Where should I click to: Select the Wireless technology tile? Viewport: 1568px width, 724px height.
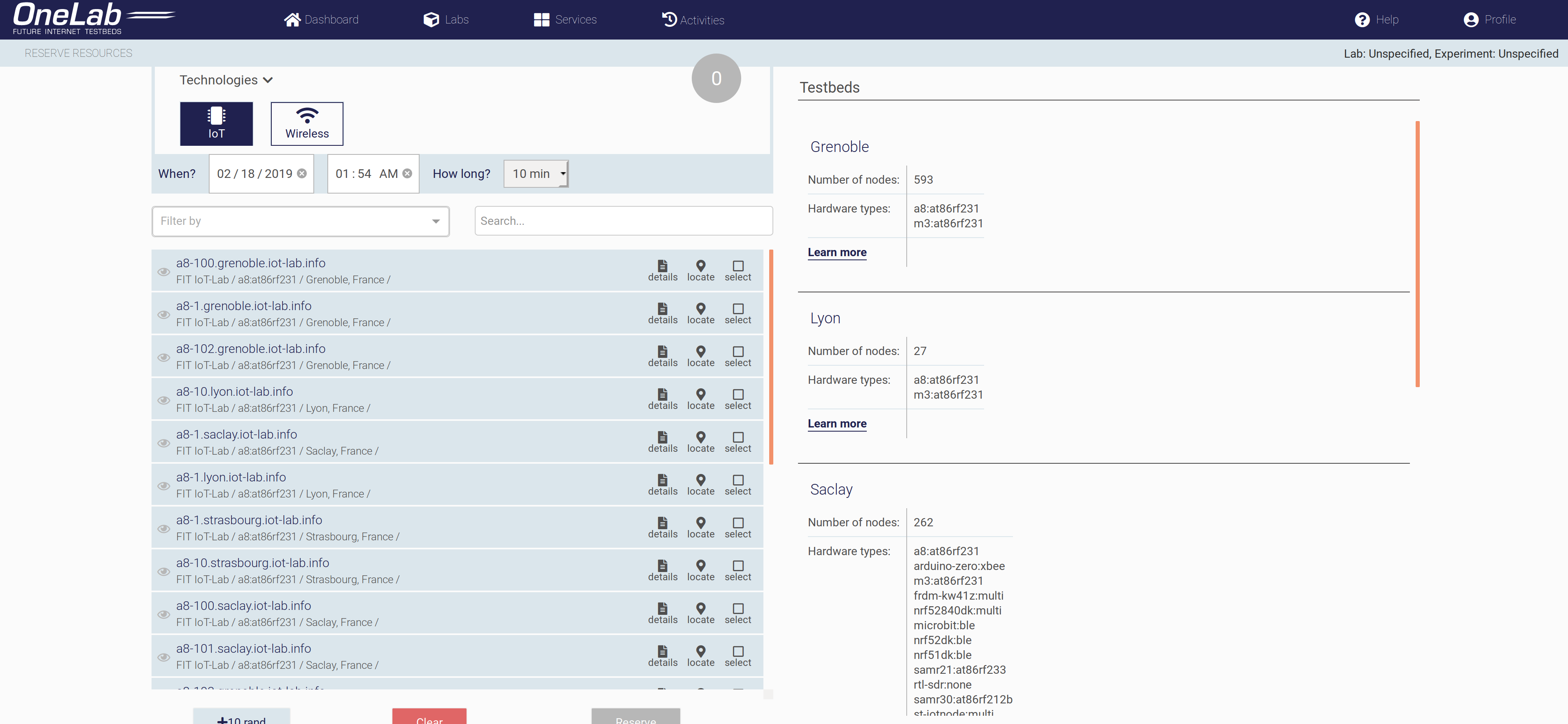(x=307, y=124)
